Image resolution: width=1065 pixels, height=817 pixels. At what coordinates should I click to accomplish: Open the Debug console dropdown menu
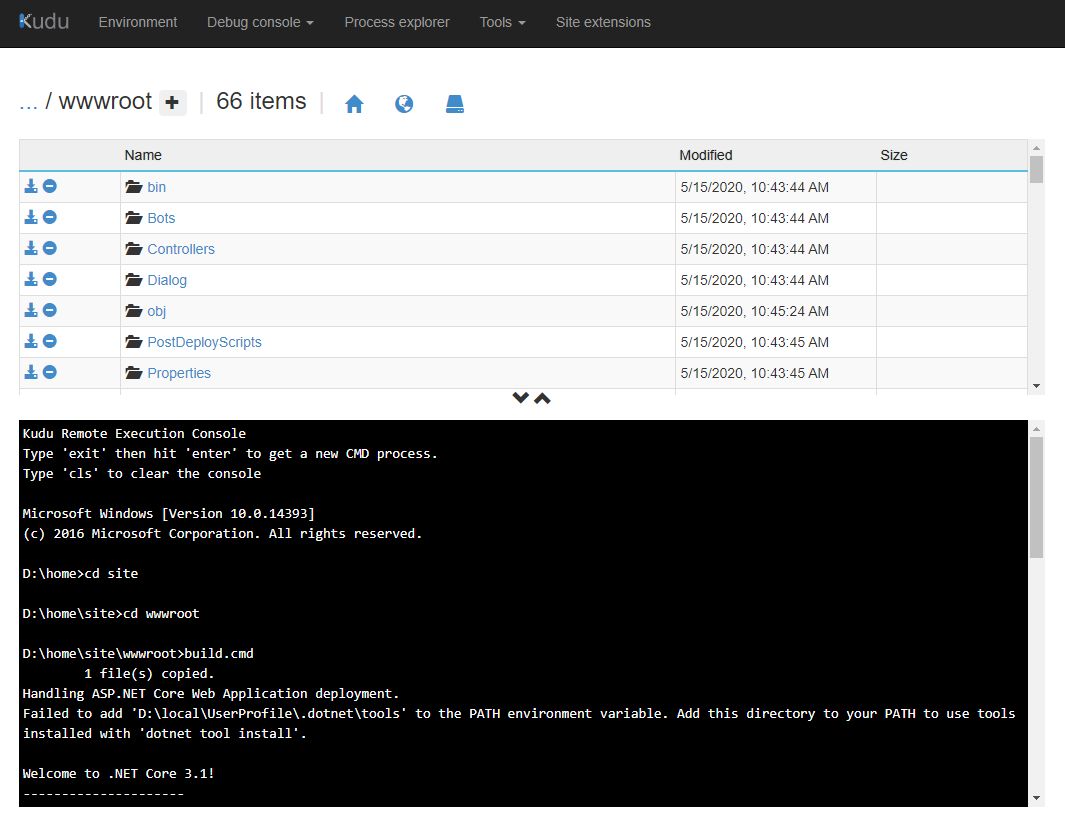pyautogui.click(x=260, y=22)
